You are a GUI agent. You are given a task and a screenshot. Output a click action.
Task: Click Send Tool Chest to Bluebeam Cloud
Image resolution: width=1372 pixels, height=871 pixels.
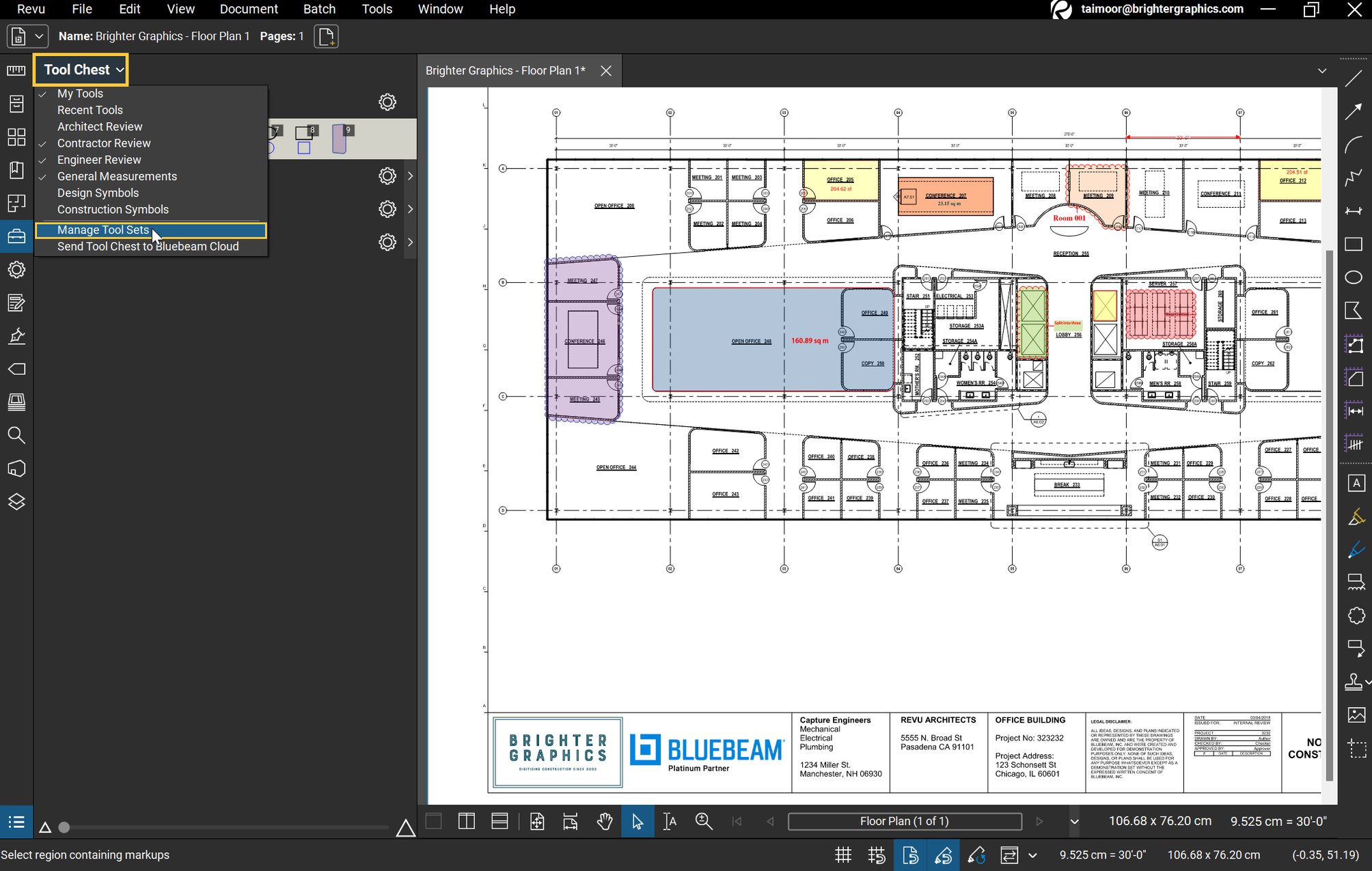tap(148, 246)
